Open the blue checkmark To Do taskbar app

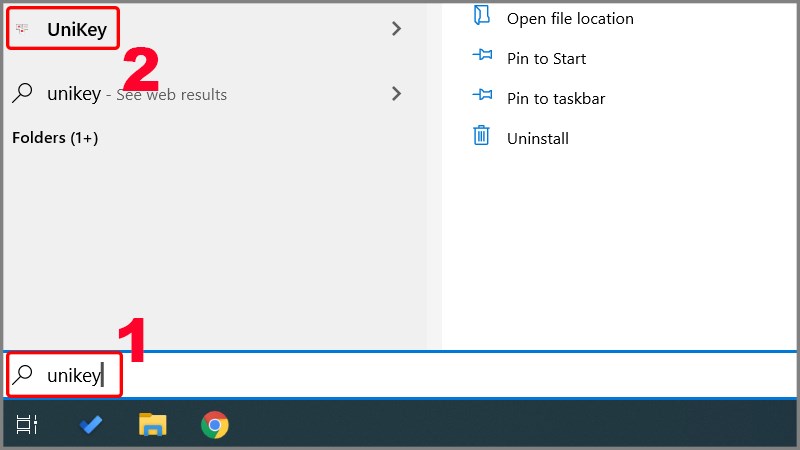tap(91, 424)
